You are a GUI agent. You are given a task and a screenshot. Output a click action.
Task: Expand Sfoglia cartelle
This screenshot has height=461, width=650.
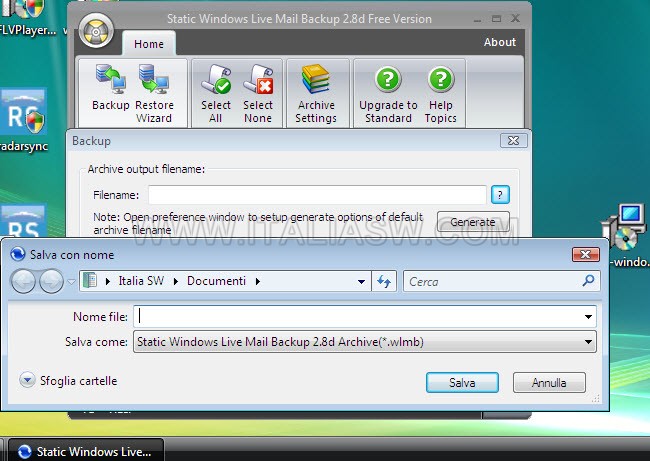pyautogui.click(x=68, y=380)
